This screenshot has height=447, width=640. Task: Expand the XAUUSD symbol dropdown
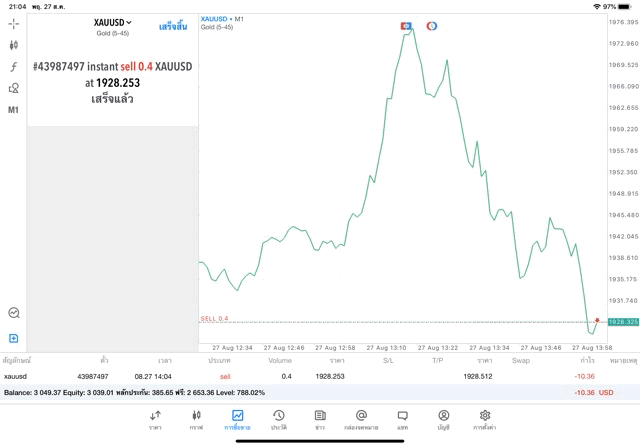112,22
